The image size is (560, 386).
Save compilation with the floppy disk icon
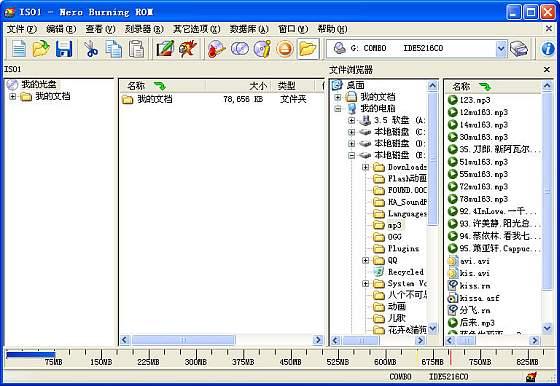[x=64, y=49]
